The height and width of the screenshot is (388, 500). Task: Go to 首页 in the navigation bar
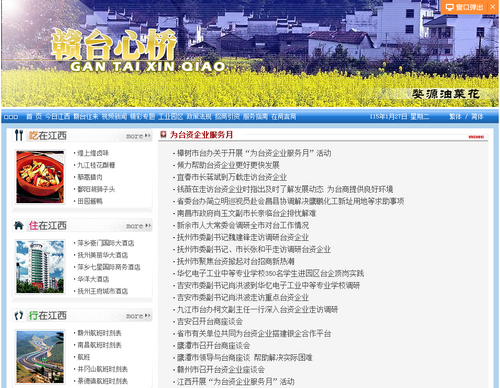[34, 116]
